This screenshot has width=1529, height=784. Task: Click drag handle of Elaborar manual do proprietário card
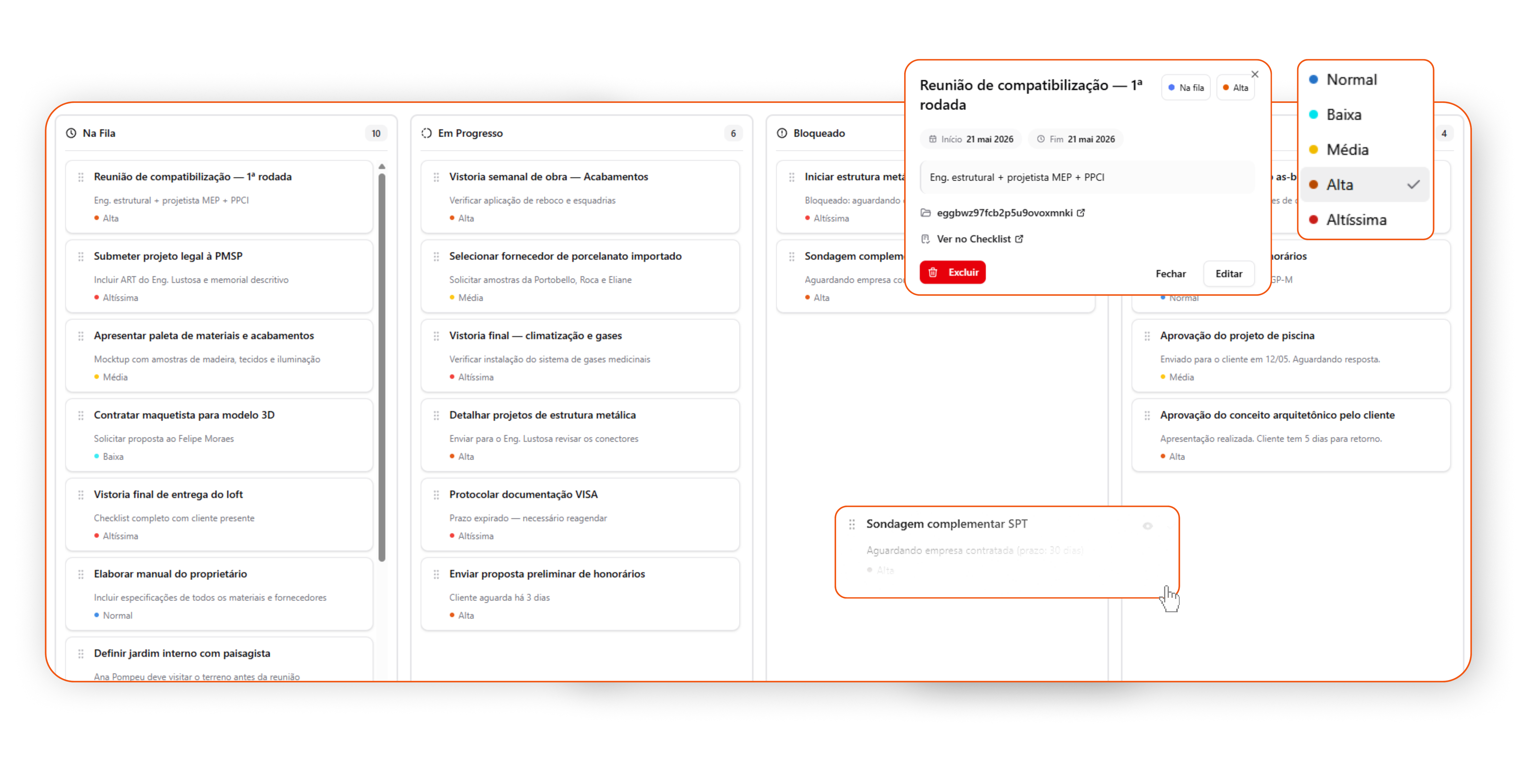(x=81, y=574)
